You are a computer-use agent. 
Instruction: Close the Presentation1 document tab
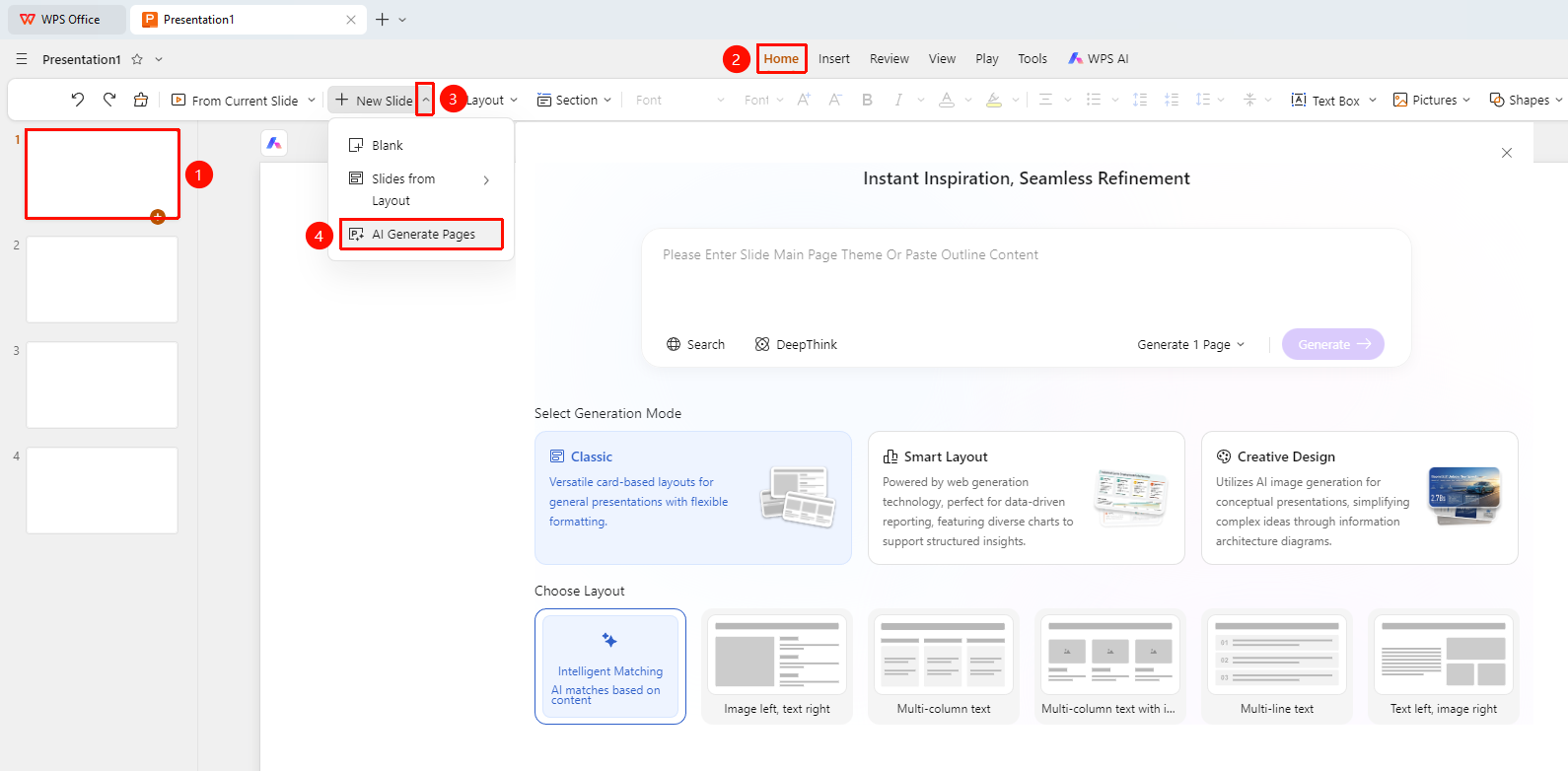tap(351, 20)
